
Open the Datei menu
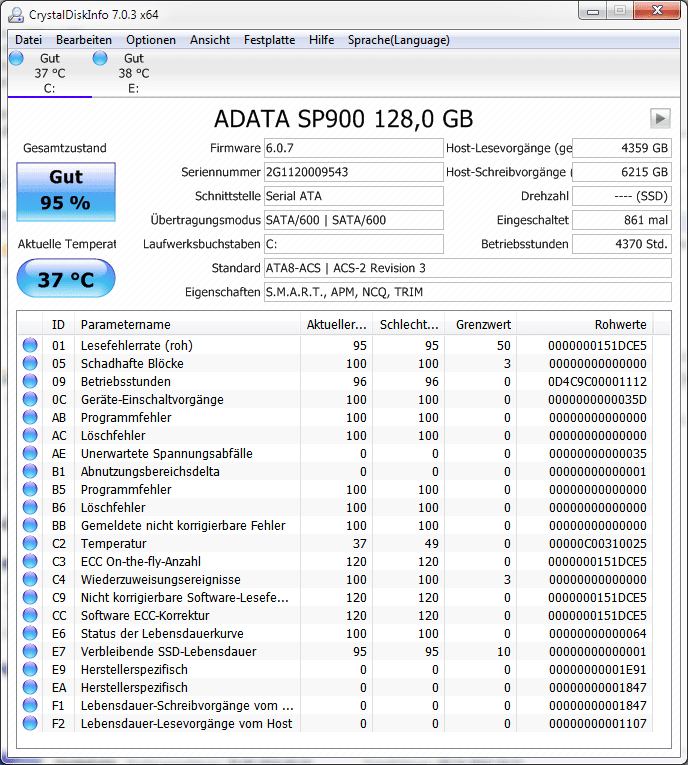28,40
